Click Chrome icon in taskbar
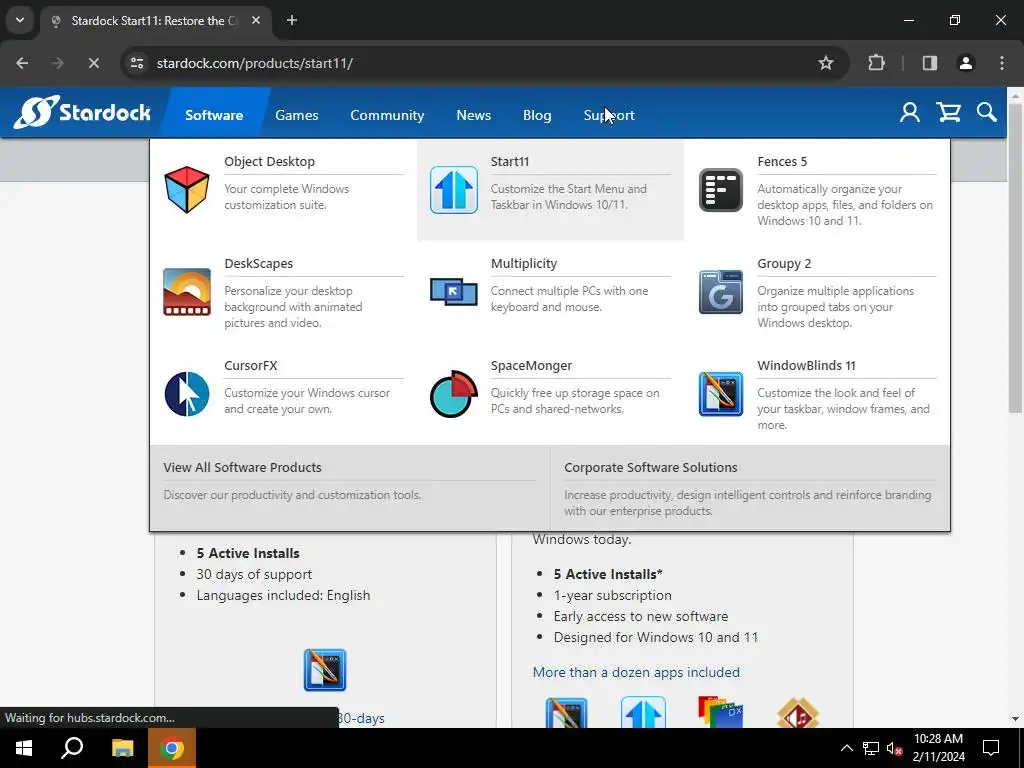 pos(172,748)
